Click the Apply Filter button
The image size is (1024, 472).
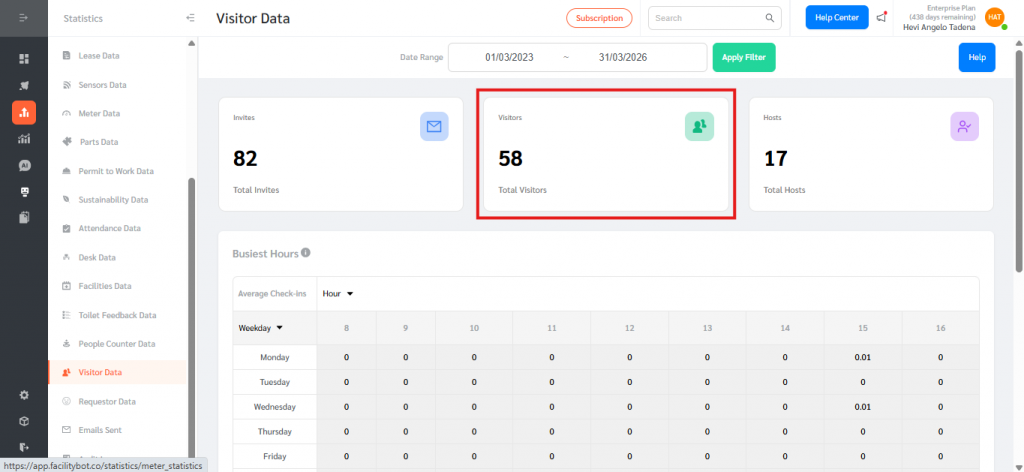743,58
